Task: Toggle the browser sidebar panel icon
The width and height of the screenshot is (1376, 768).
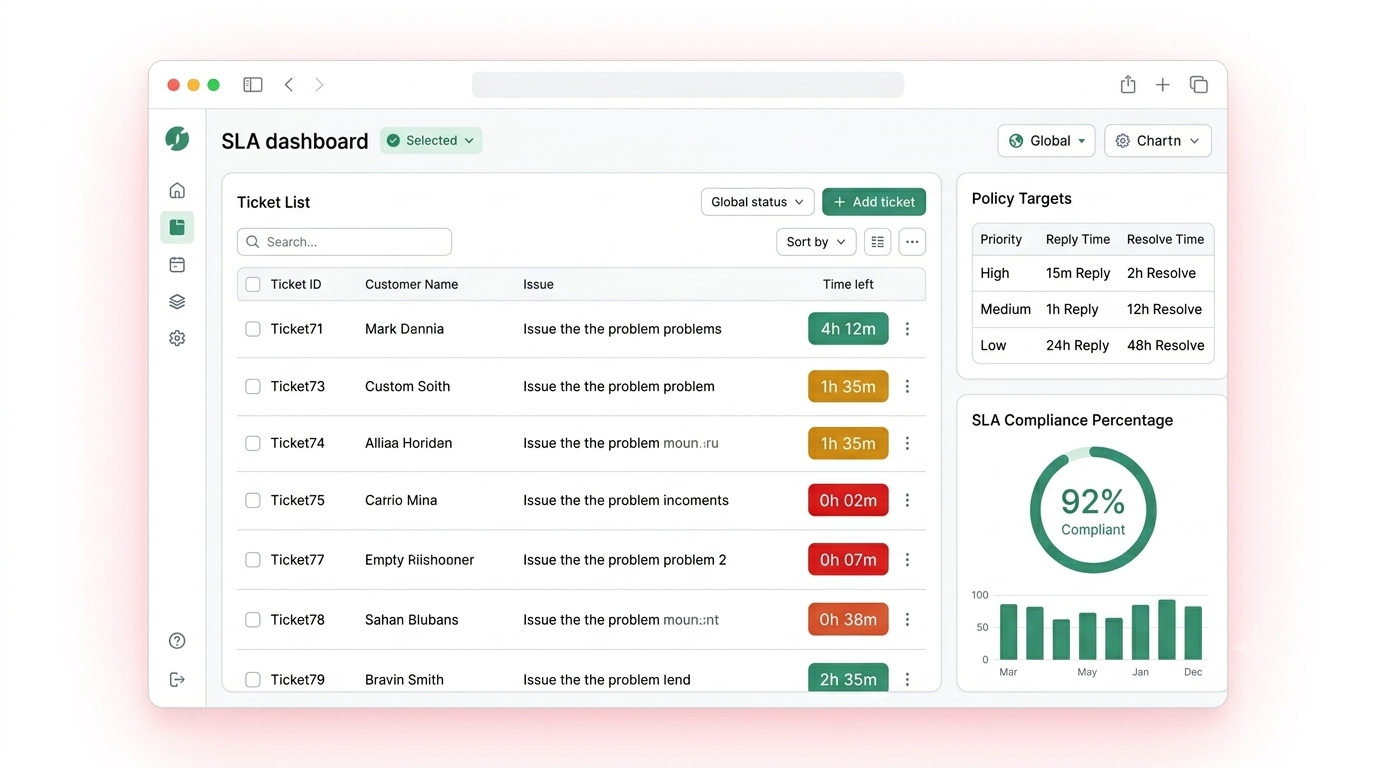Action: pyautogui.click(x=253, y=85)
